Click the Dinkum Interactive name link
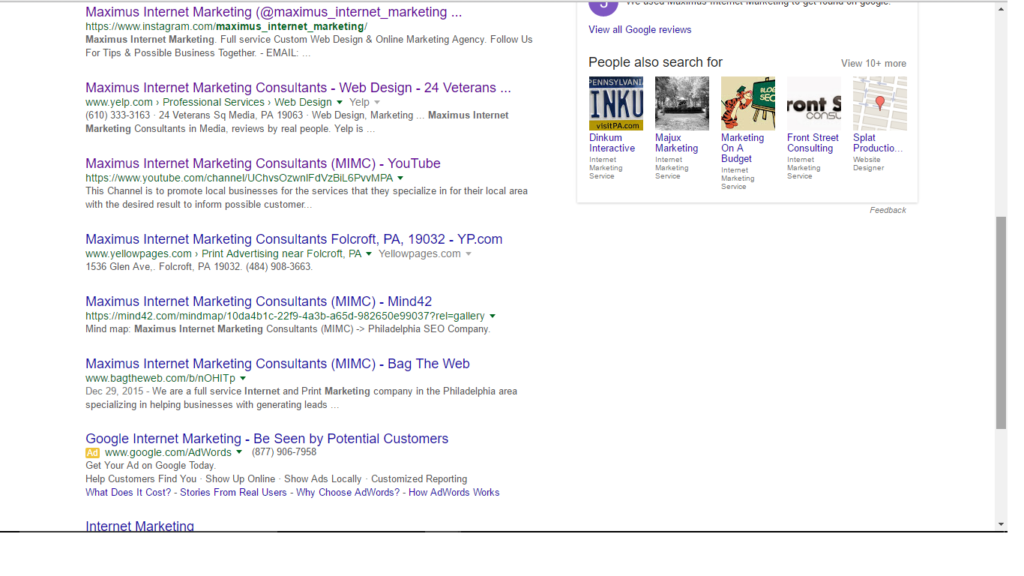1024x576 pixels. click(x=612, y=143)
